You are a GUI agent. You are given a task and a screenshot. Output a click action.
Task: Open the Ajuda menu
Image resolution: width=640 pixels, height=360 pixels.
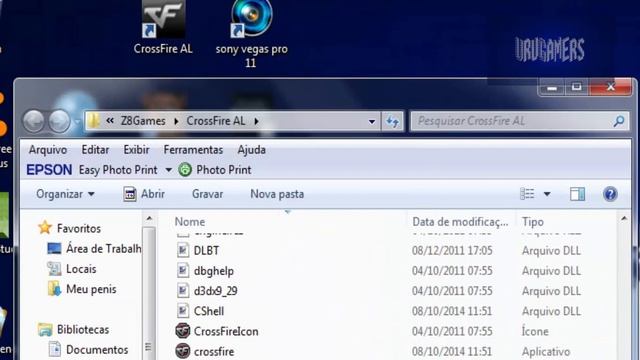tap(251, 150)
